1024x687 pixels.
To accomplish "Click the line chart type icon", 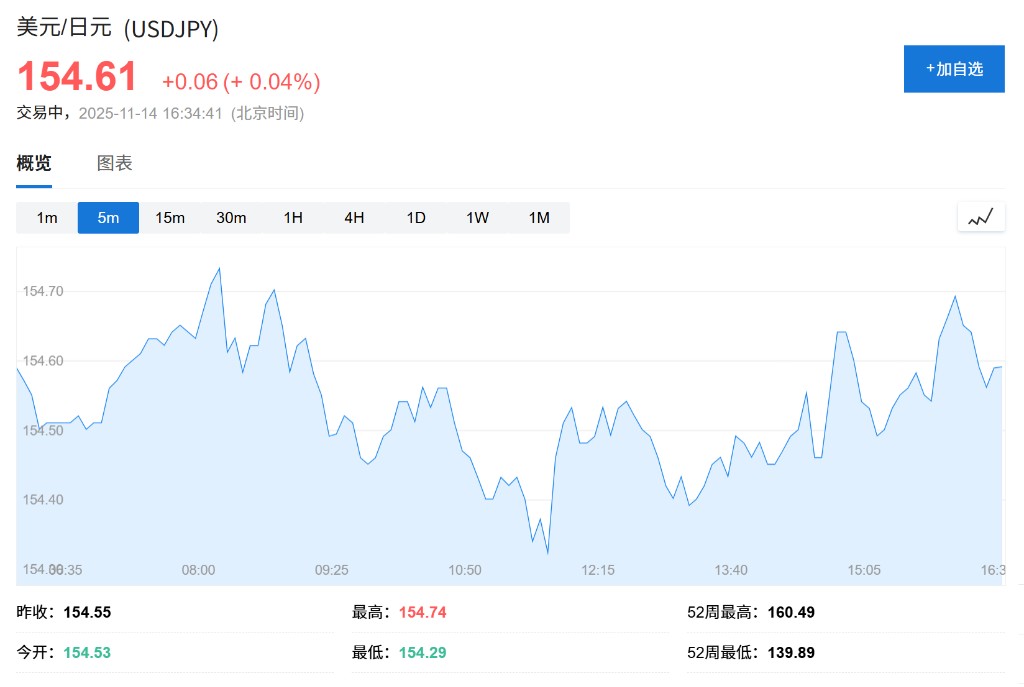I will [981, 217].
